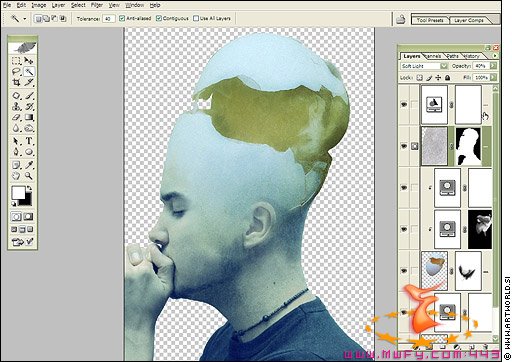
Task: Select the Eyedropper tool
Action: pos(29,165)
